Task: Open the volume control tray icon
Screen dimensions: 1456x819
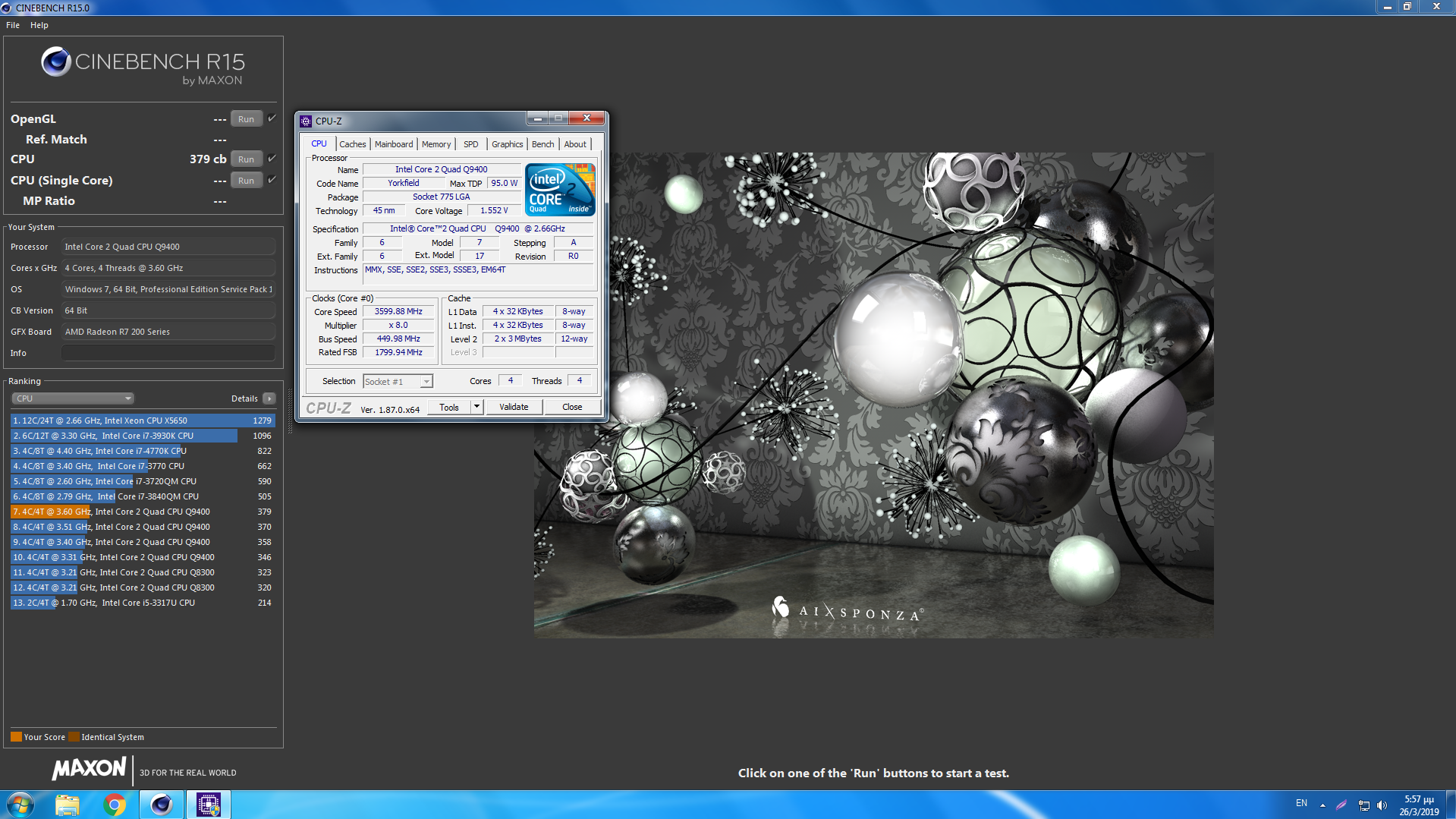Action: 1382,805
